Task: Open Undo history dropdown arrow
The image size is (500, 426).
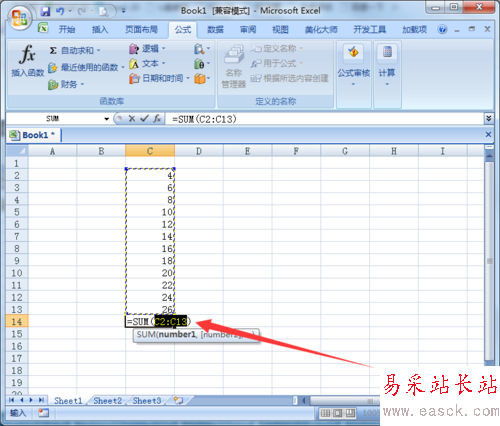Action: click(x=70, y=11)
